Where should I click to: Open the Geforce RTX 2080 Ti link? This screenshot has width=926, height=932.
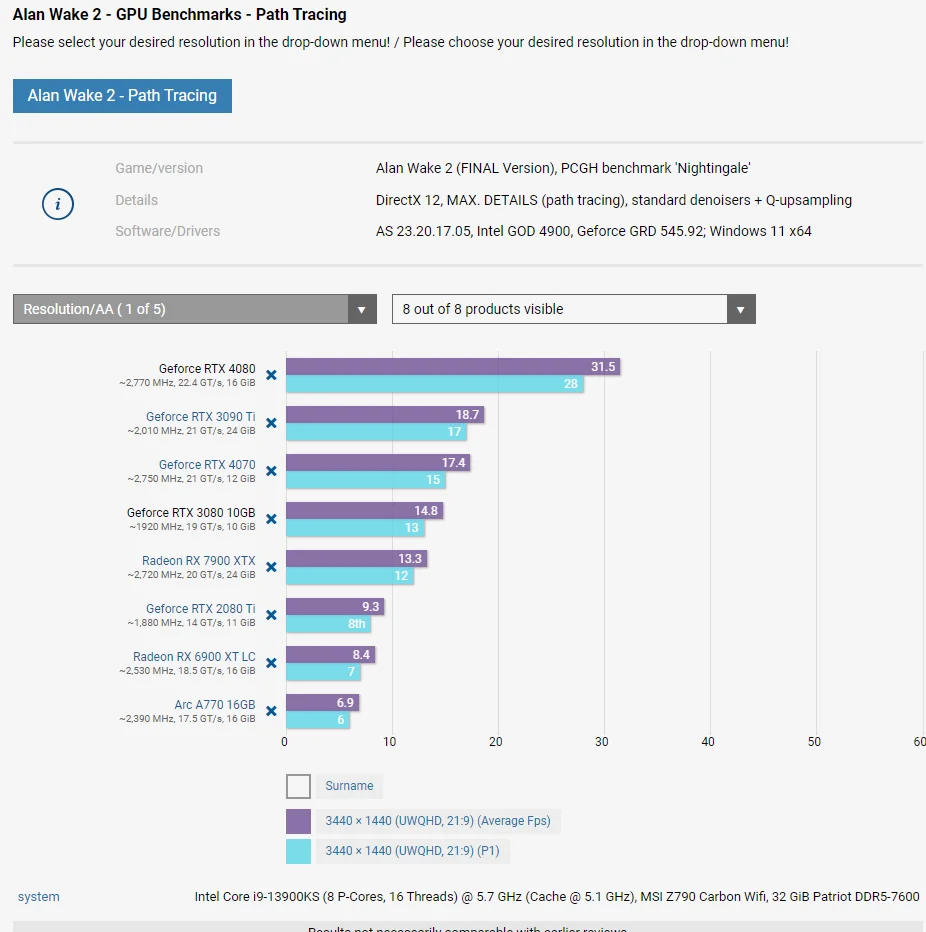(201, 609)
